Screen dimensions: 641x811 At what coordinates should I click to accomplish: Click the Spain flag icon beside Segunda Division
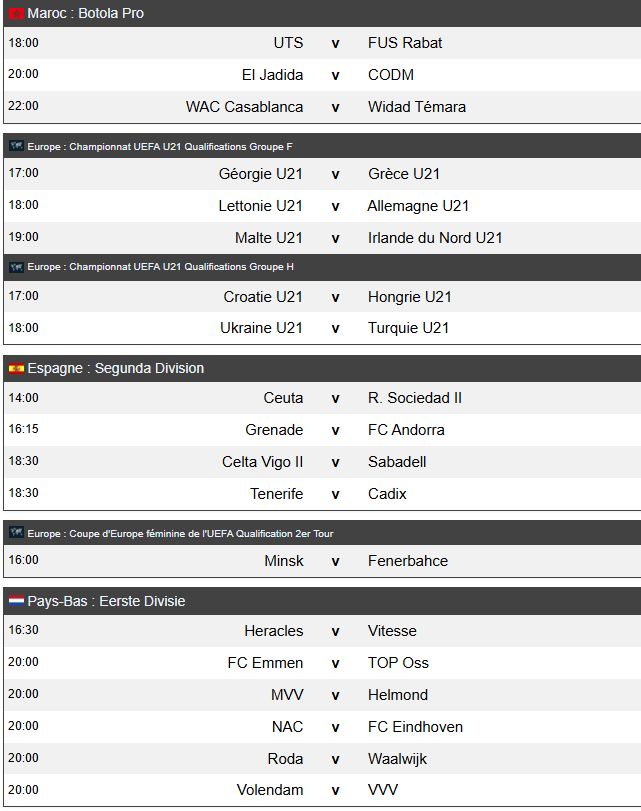(x=17, y=368)
